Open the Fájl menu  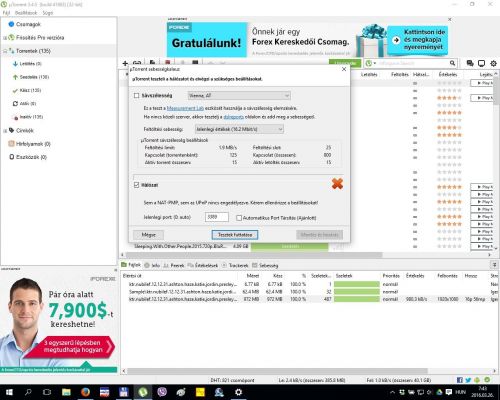click(x=6, y=13)
